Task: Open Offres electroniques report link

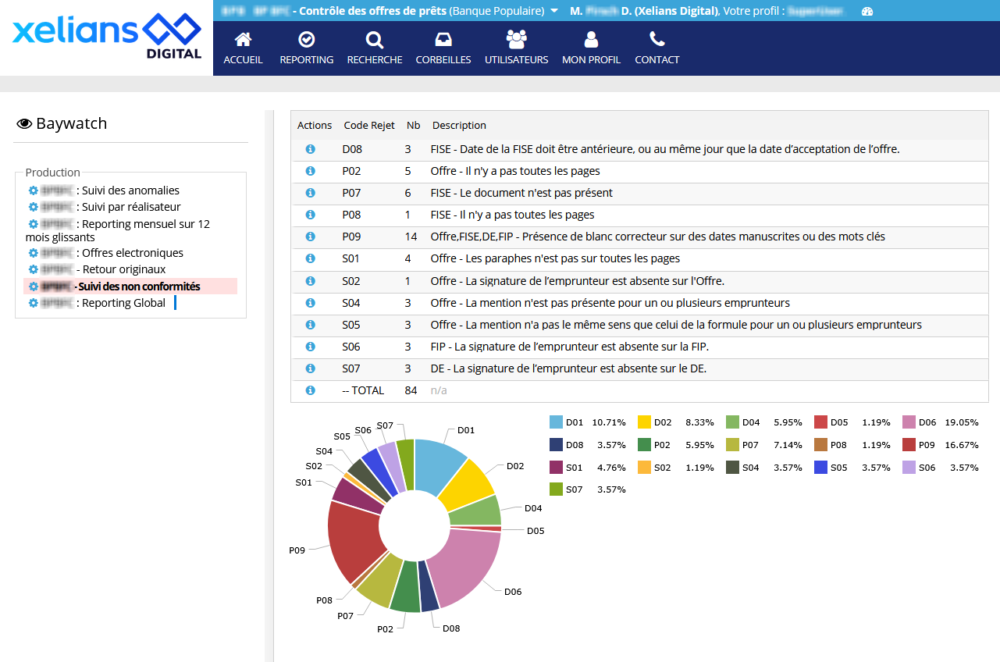Action: coord(129,253)
